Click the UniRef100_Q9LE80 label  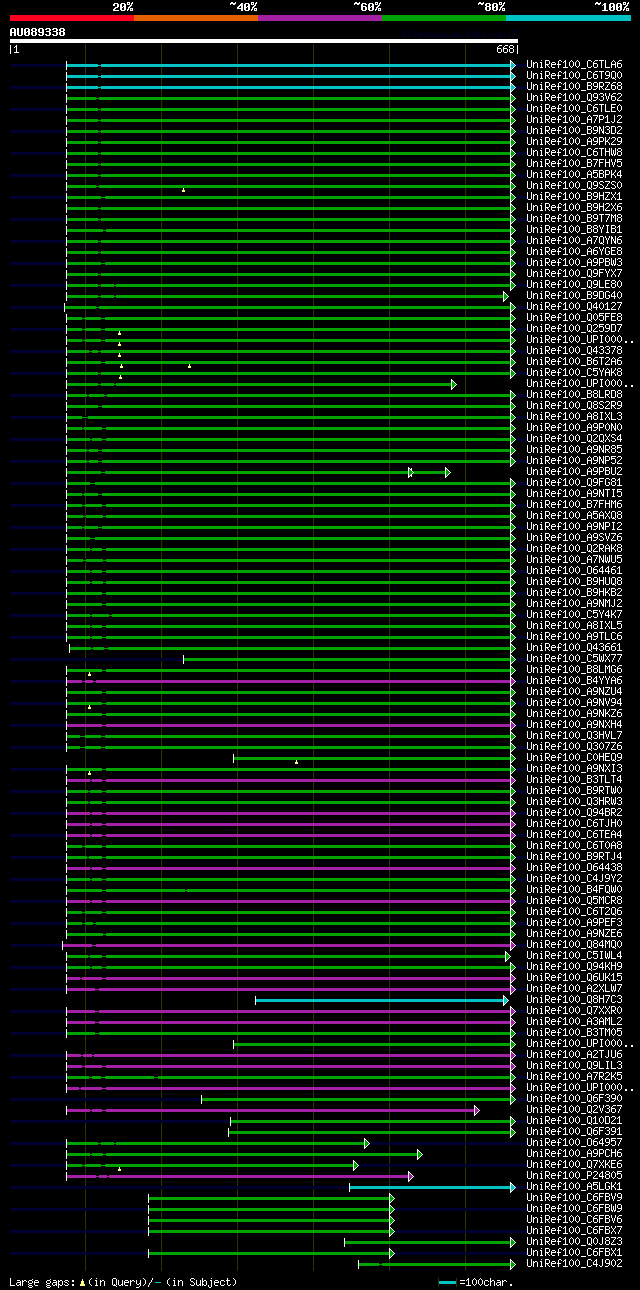pos(574,284)
